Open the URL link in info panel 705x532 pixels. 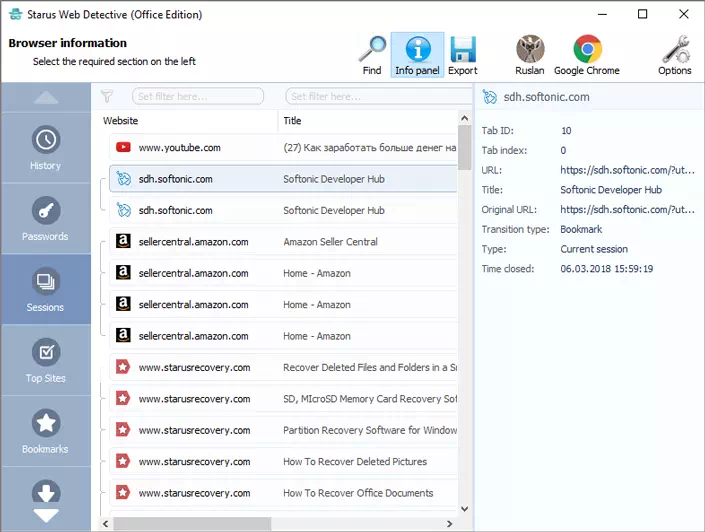tap(627, 170)
